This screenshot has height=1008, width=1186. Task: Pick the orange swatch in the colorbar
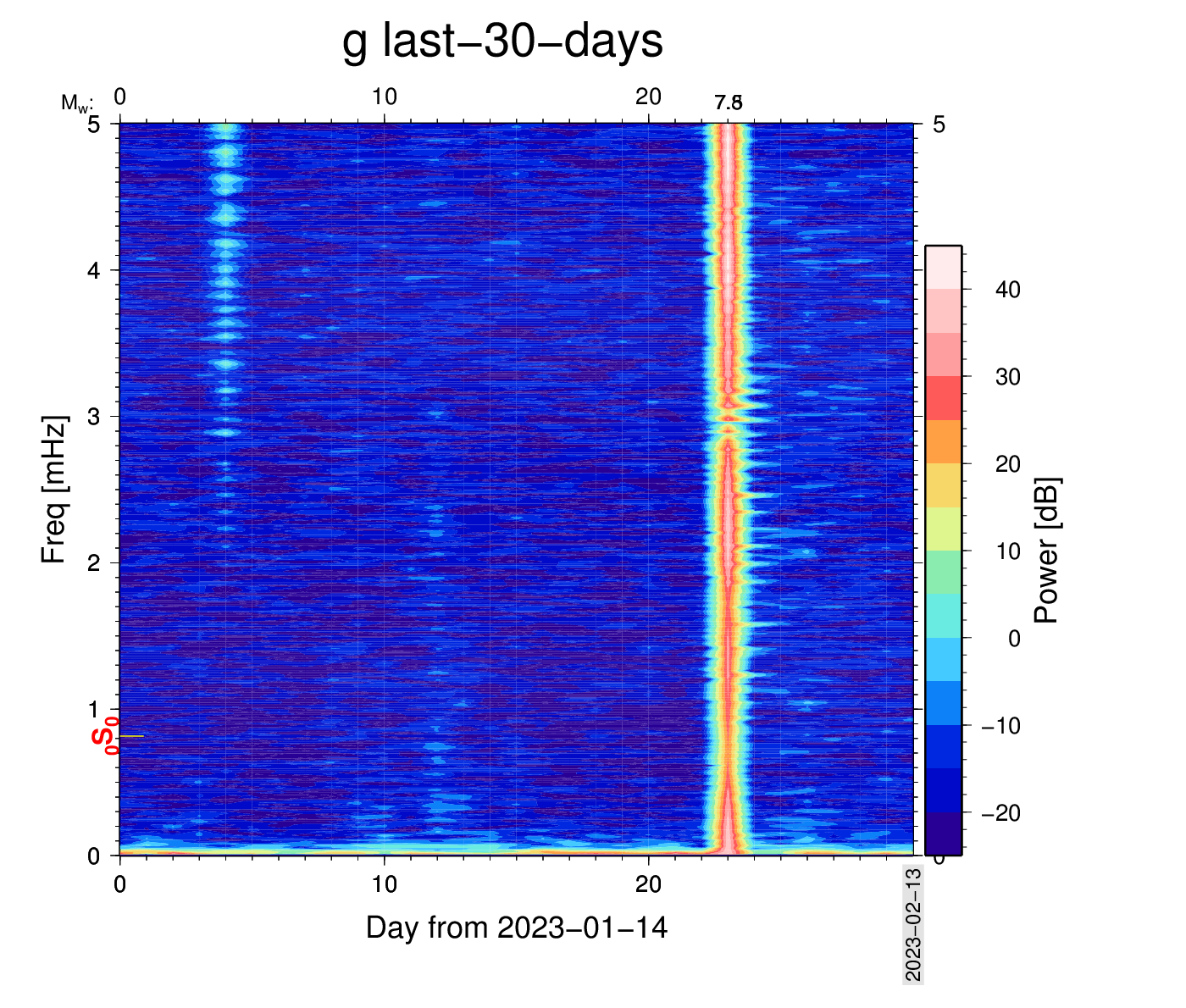coord(942,441)
